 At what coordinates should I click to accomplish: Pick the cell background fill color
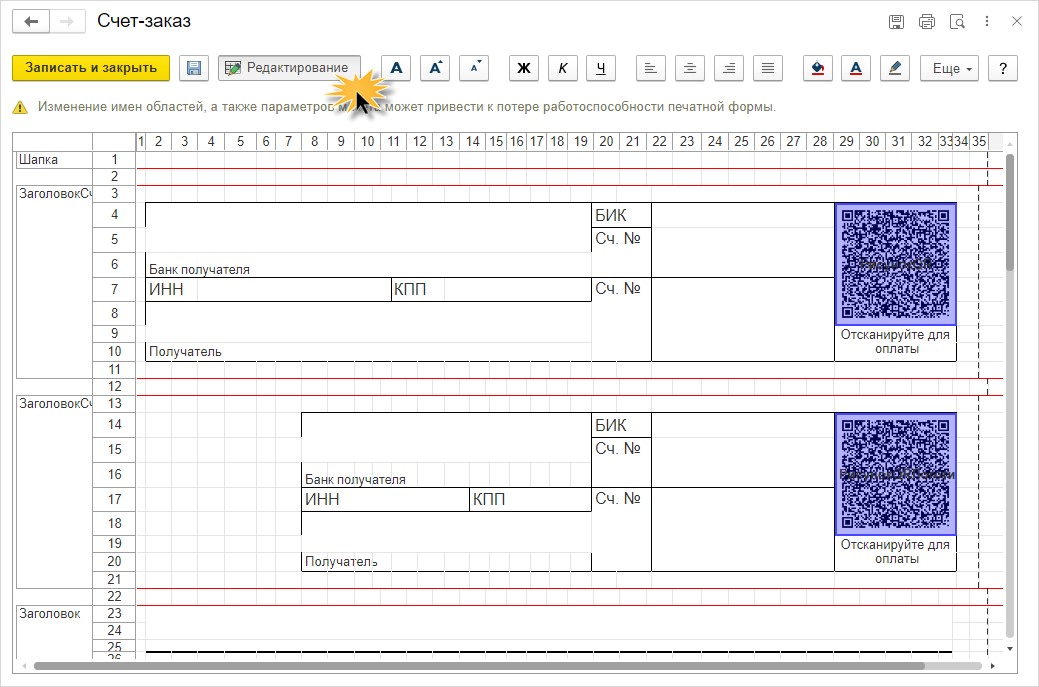point(818,68)
